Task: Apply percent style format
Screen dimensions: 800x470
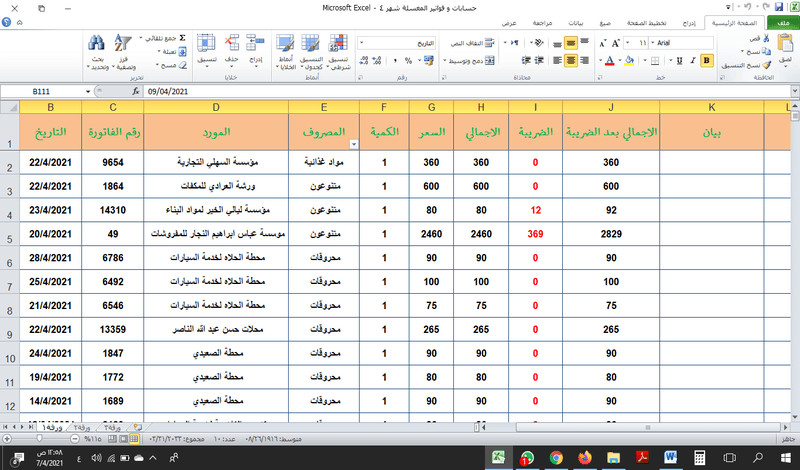Action: pyautogui.click(x=408, y=60)
